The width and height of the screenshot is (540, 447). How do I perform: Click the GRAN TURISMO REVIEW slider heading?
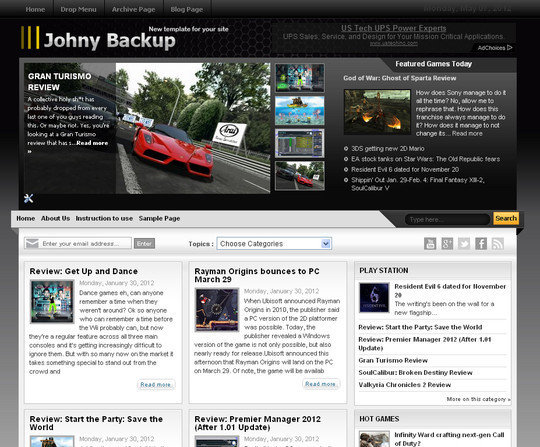(x=60, y=82)
